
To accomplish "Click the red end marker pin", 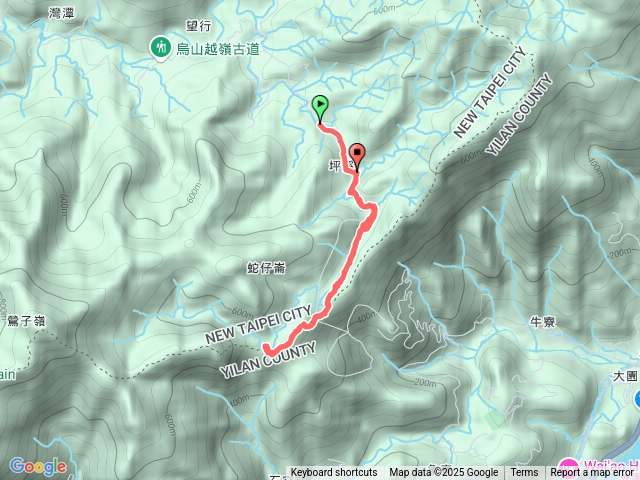I will pos(357,157).
